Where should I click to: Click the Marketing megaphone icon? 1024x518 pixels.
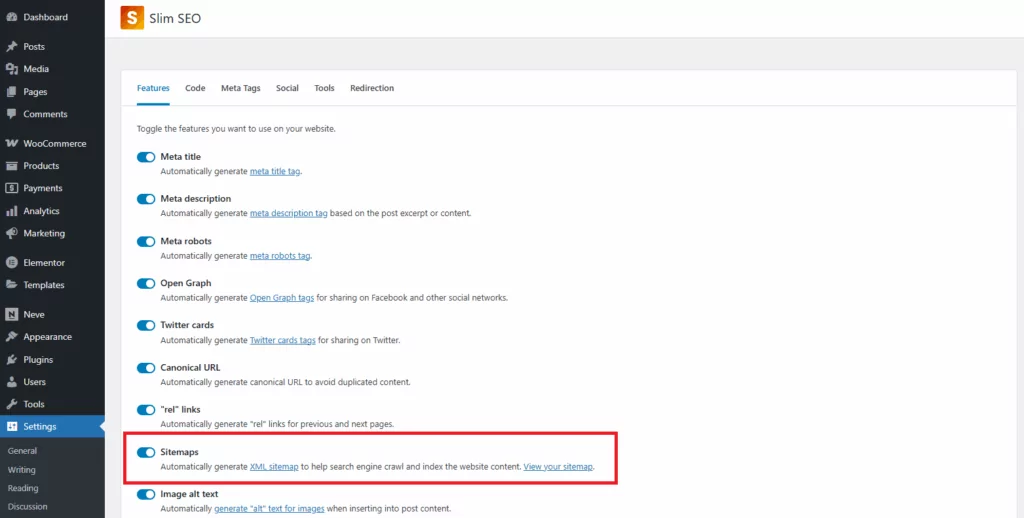[11, 233]
